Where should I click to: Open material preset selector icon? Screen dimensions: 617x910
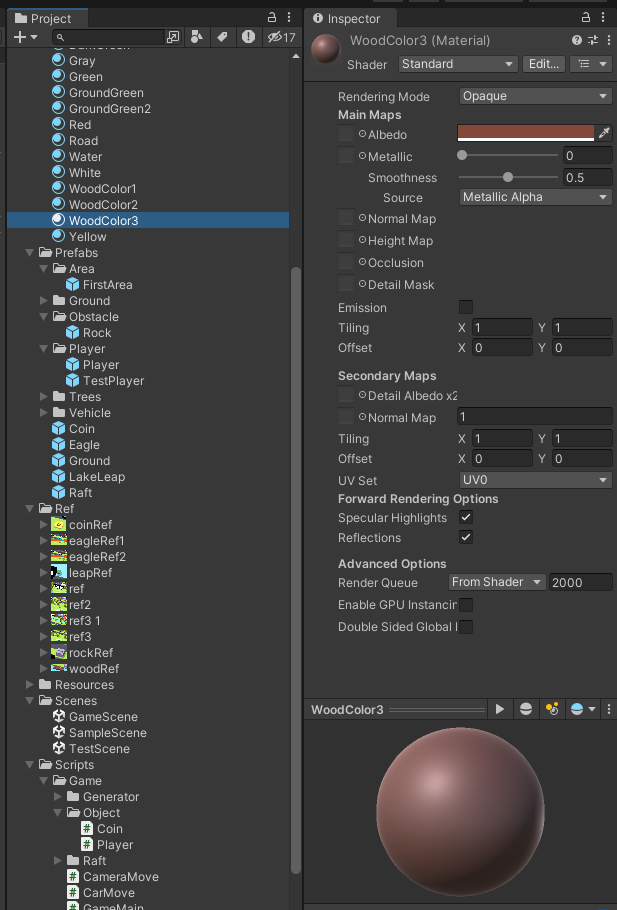(593, 40)
